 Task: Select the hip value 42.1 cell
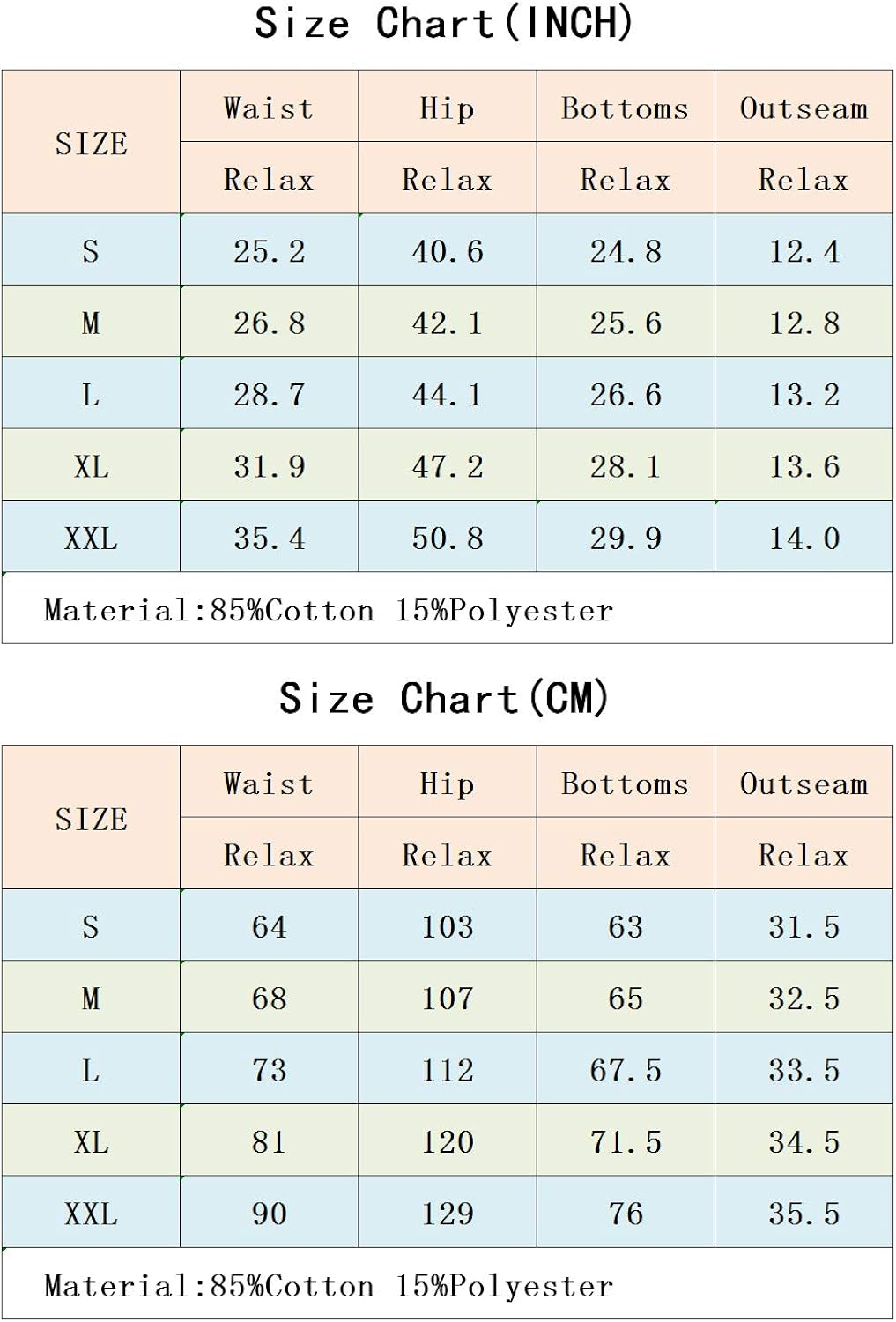(x=447, y=323)
